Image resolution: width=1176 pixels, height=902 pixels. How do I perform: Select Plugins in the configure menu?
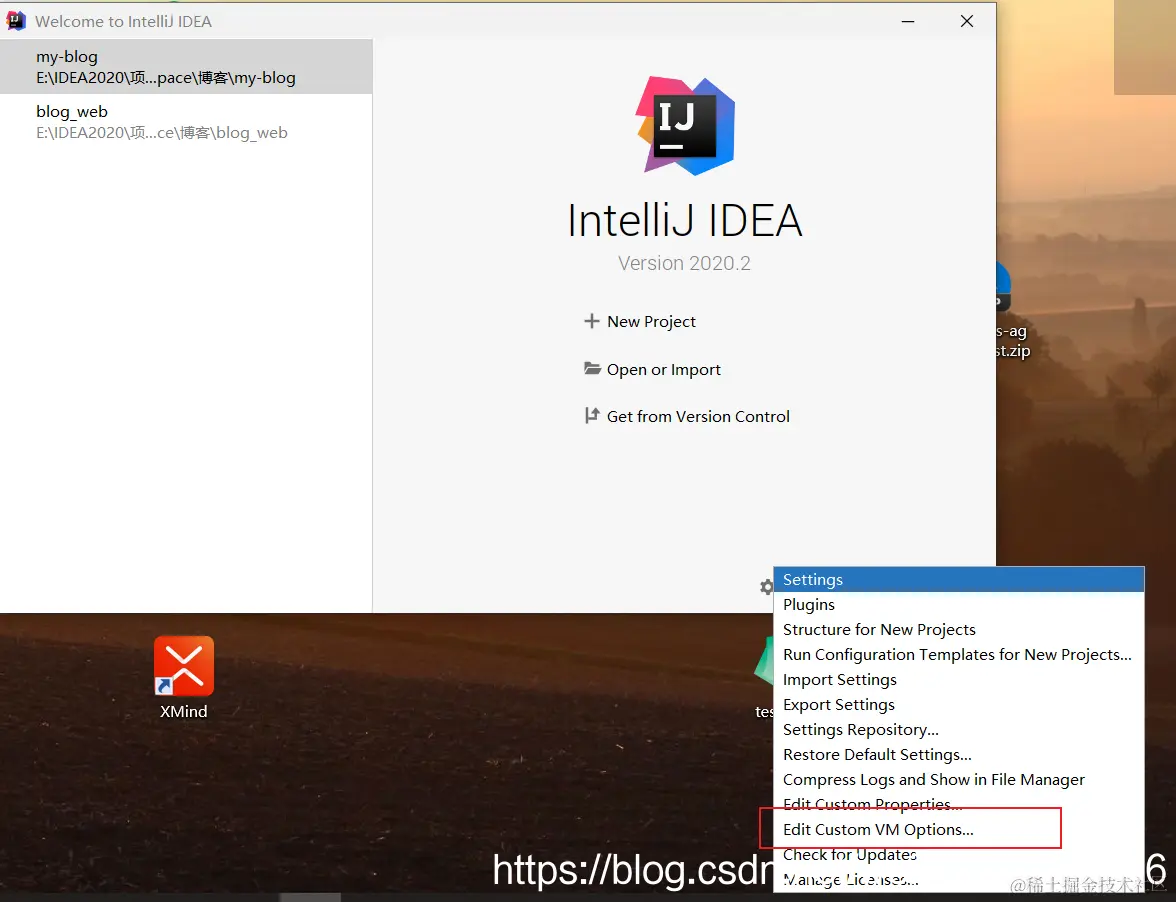[958, 604]
